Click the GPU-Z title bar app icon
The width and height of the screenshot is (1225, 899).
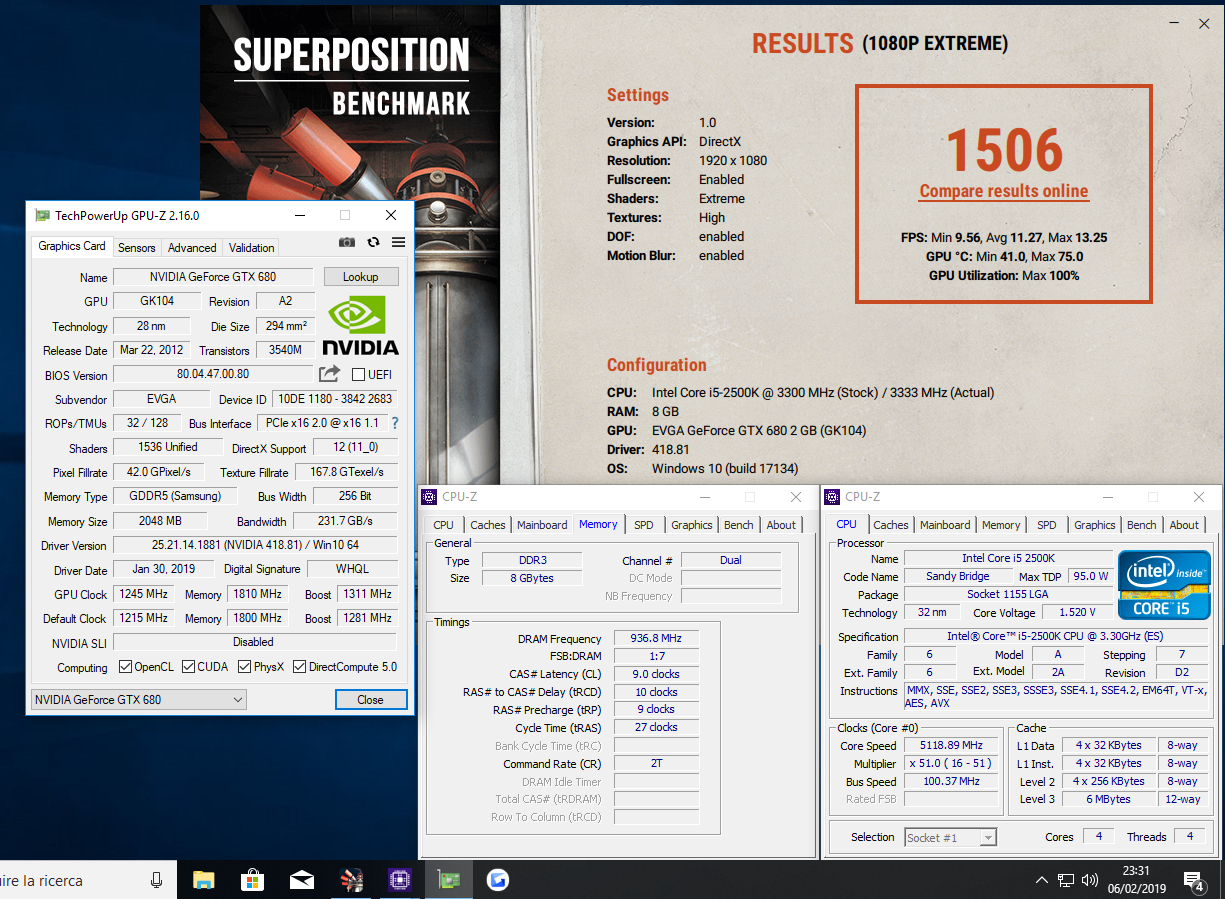[x=42, y=215]
